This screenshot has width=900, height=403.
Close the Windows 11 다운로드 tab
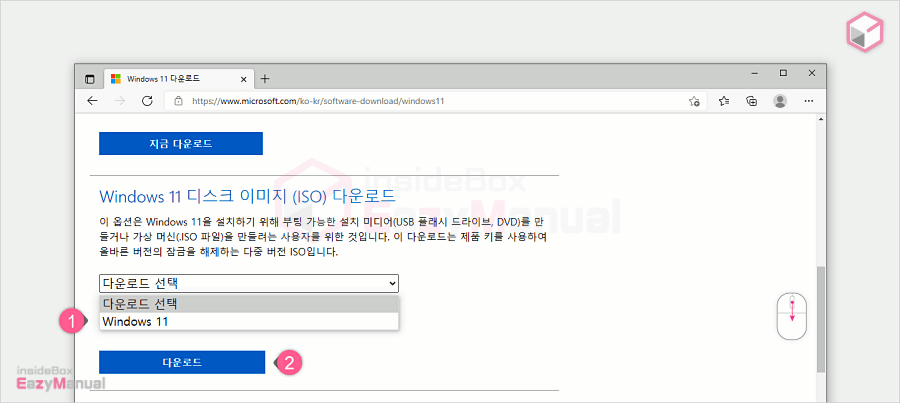pyautogui.click(x=243, y=79)
